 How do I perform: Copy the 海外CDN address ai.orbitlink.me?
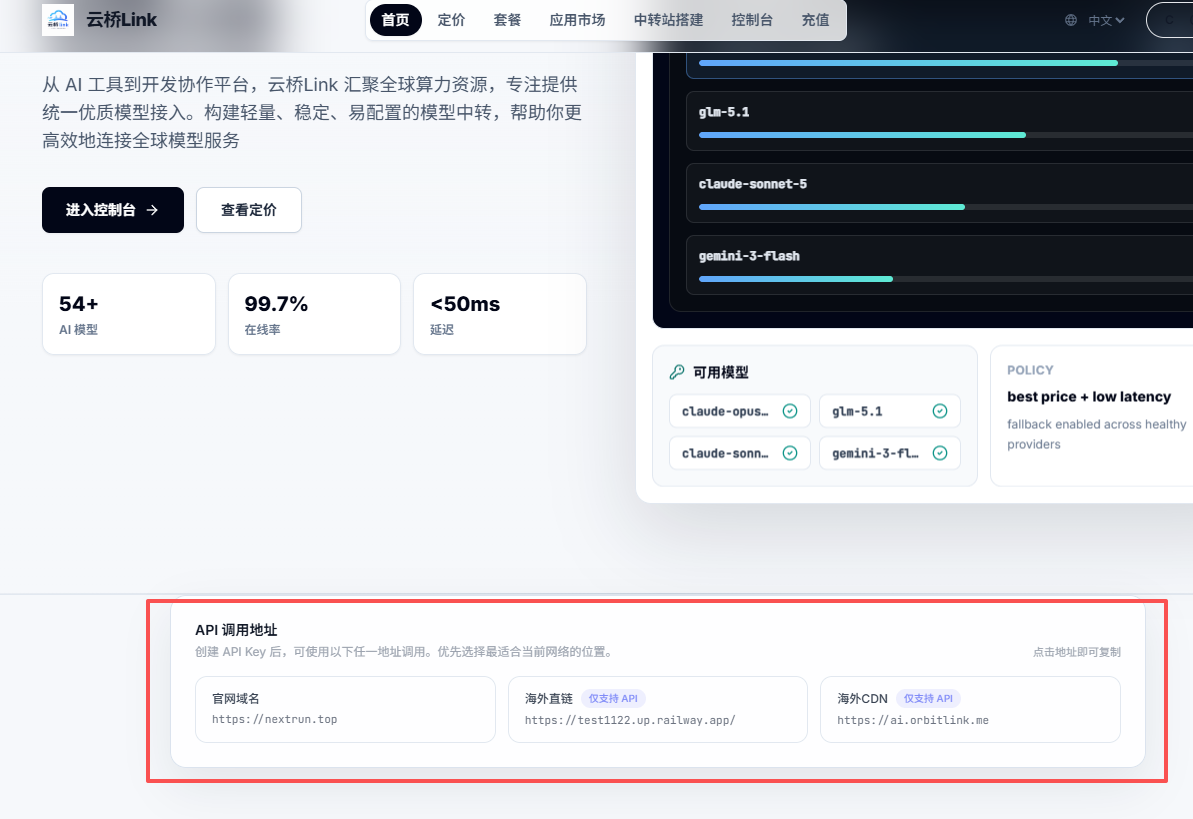point(970,709)
